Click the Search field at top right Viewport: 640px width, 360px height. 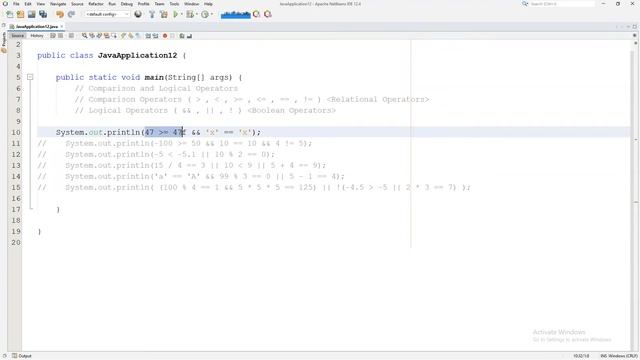click(562, 4)
